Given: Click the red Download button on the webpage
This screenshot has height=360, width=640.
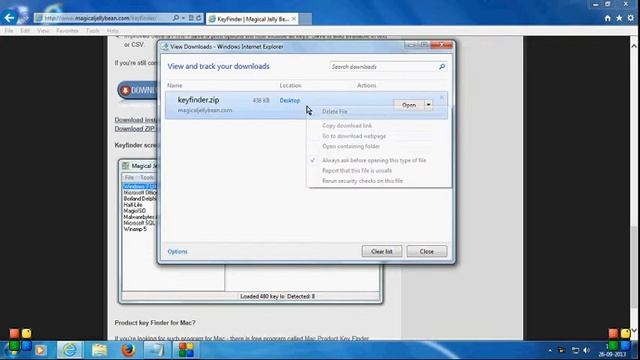Looking at the screenshot, I should pos(138,90).
